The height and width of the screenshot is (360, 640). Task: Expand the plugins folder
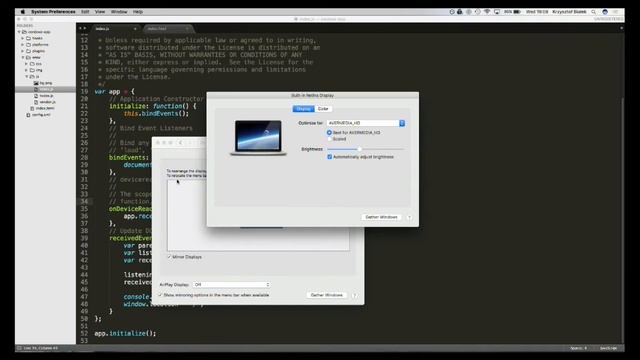pos(23,51)
